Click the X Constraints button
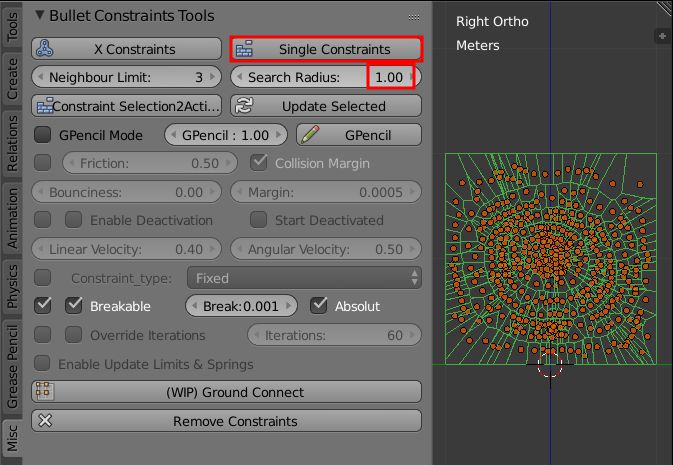The image size is (673, 465). point(126,49)
